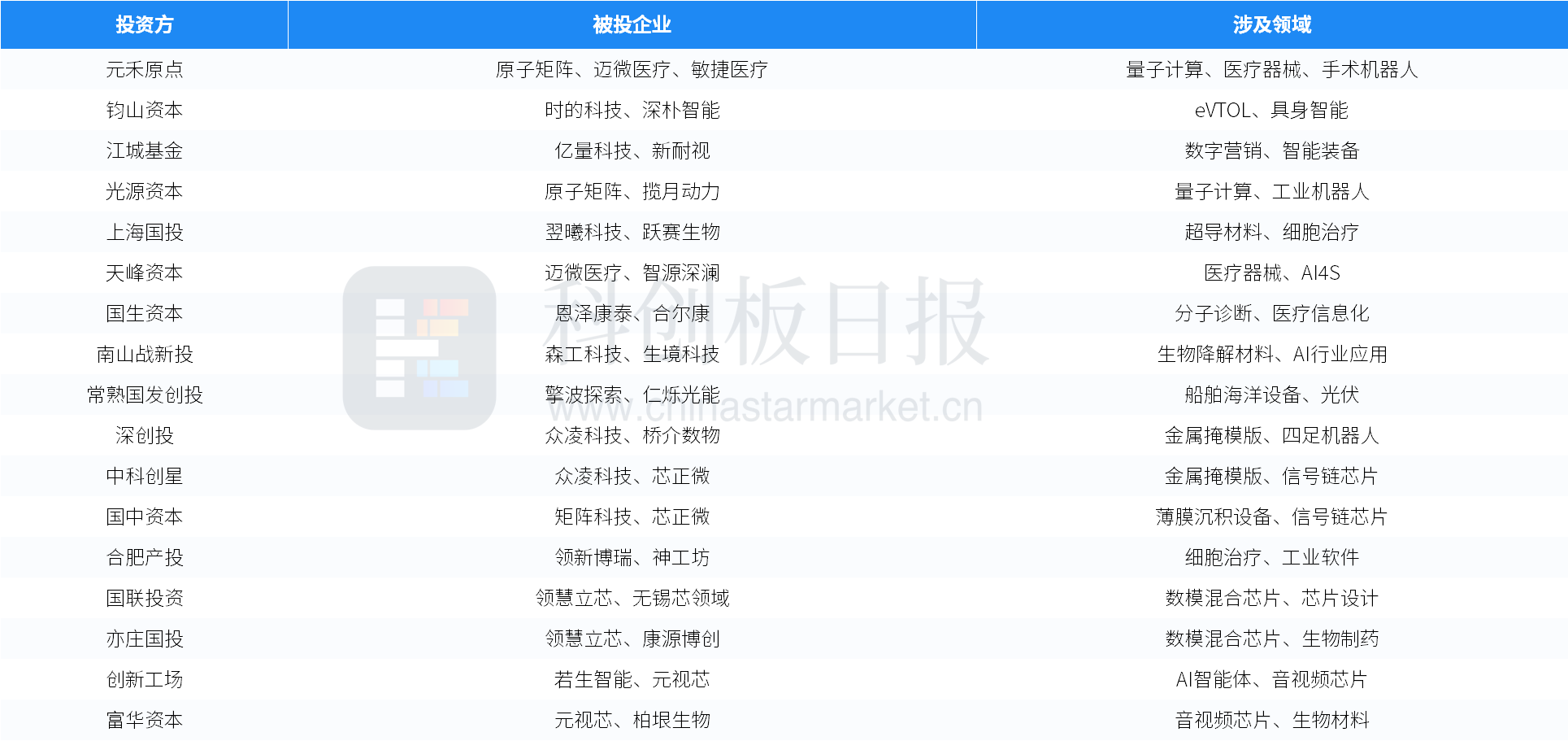Pick the cell eVTOL、具身智能

pos(1272,110)
